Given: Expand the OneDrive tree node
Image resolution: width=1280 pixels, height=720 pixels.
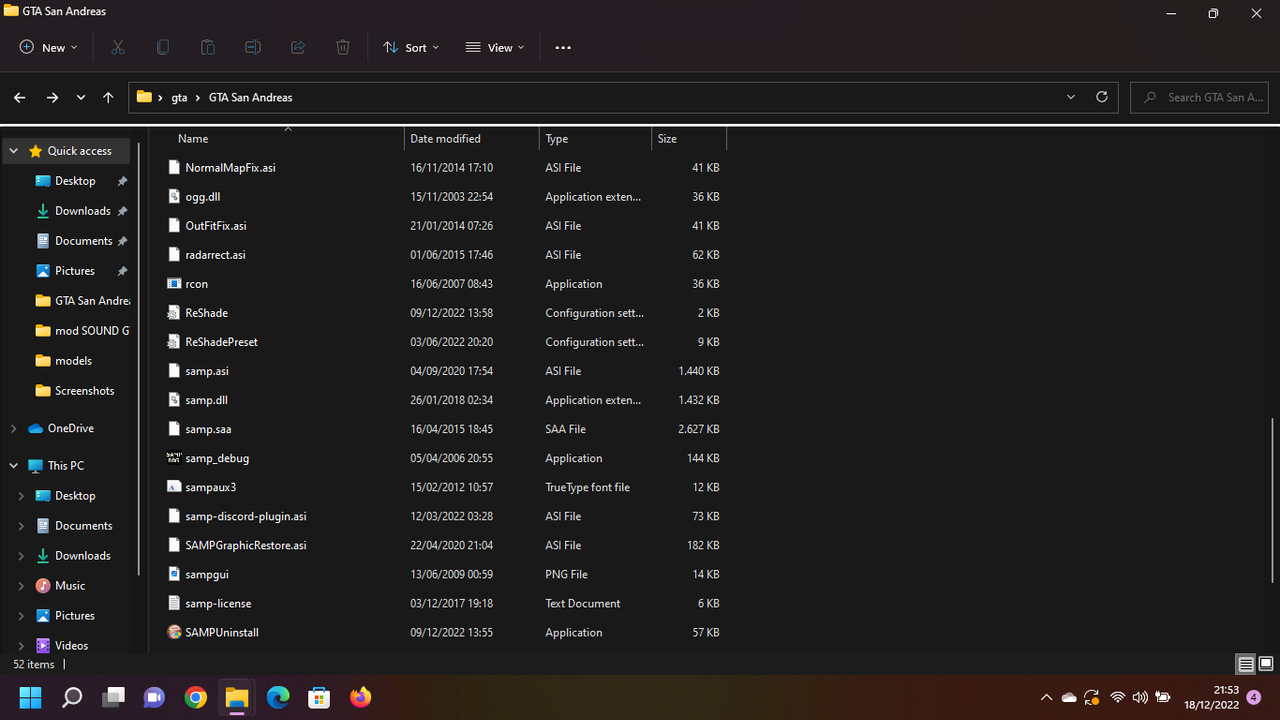Looking at the screenshot, I should 14,428.
